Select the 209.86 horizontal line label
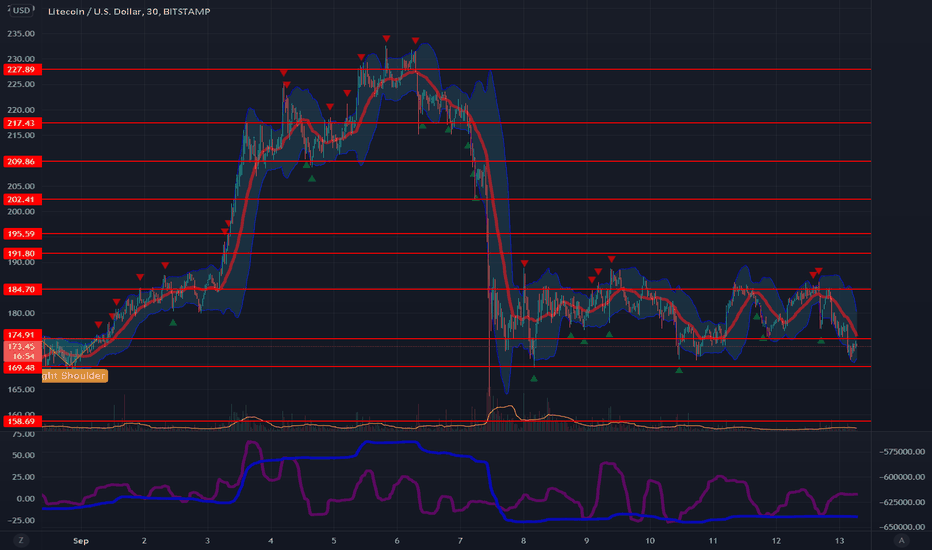 click(x=21, y=162)
